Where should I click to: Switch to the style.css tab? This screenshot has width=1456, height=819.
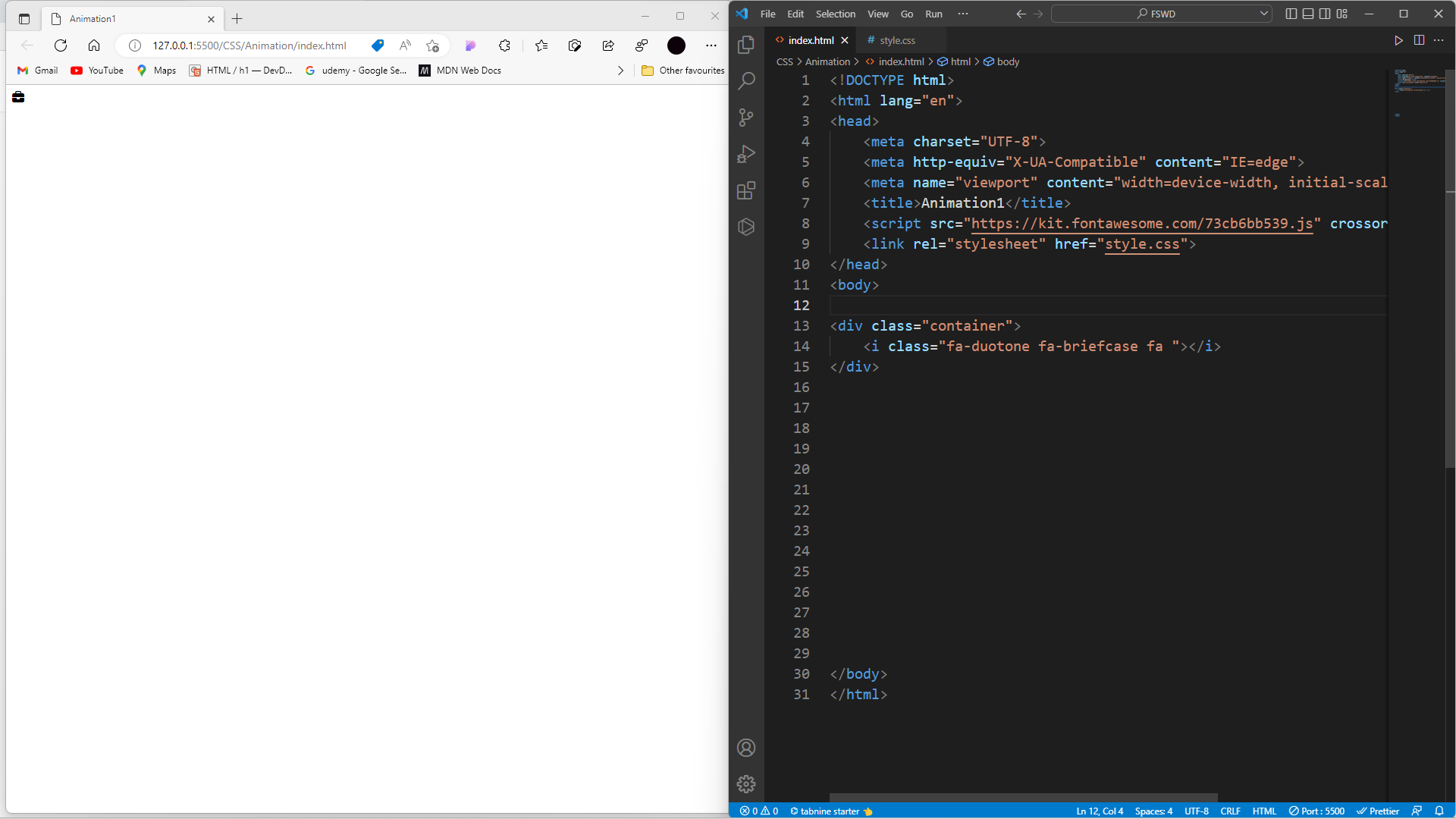(x=897, y=40)
